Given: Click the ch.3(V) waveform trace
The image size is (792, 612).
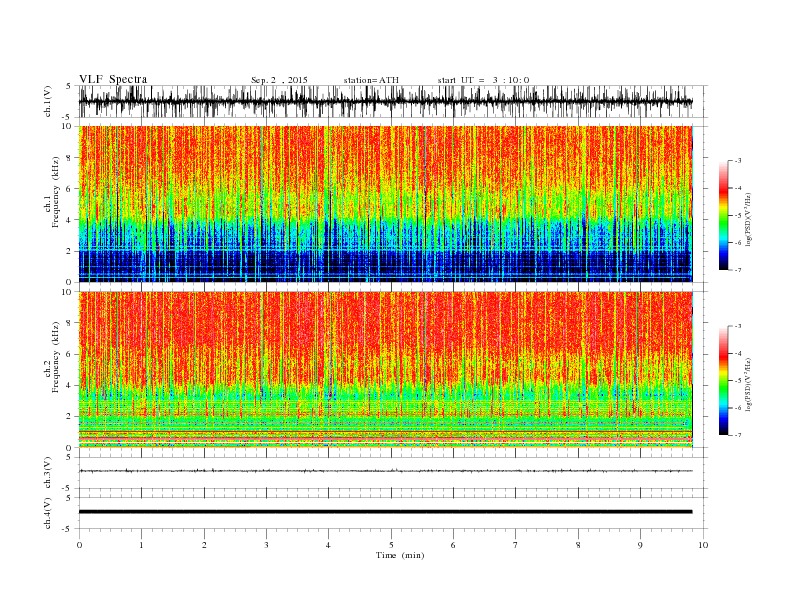Looking at the screenshot, I should pyautogui.click(x=385, y=471).
